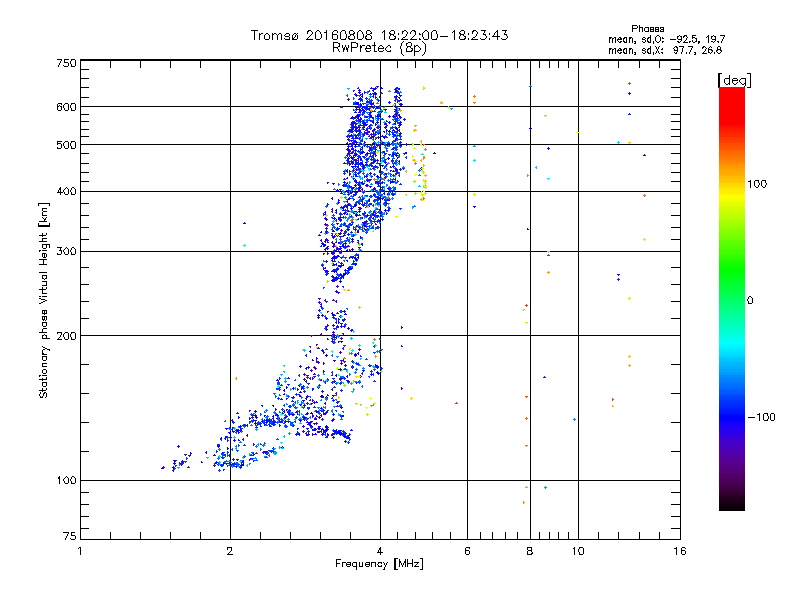Click the '10' x-axis tick label
800x600 pixels.
click(578, 551)
